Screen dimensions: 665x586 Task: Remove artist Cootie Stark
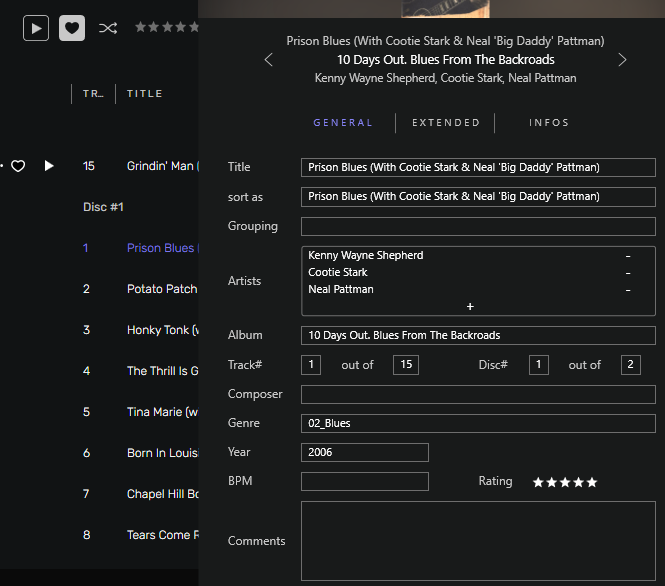click(x=628, y=273)
